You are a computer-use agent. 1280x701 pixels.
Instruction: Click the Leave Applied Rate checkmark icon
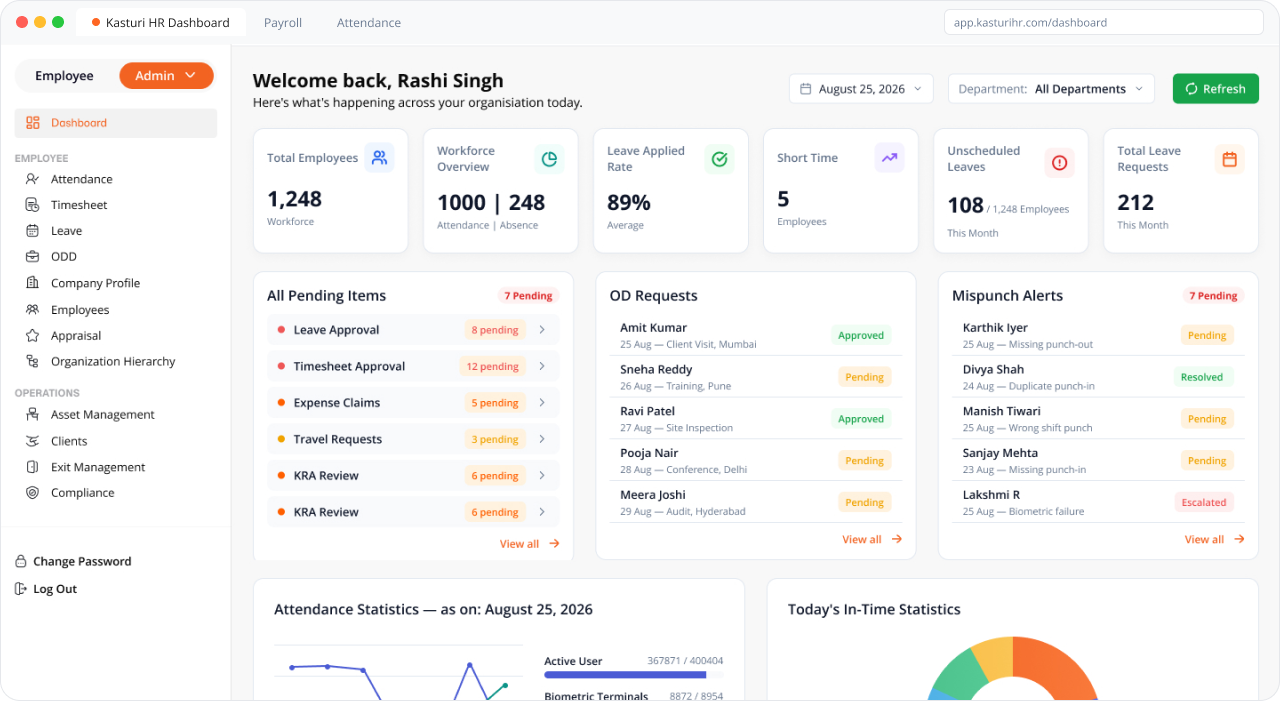[719, 158]
